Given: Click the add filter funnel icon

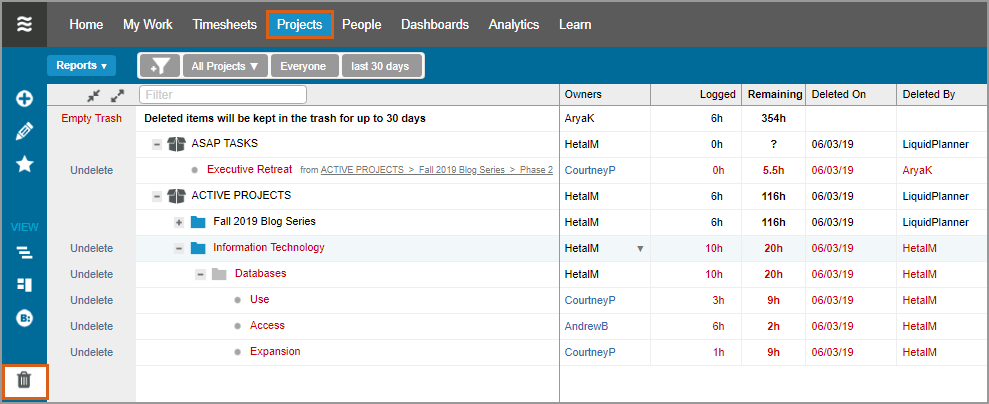Looking at the screenshot, I should (x=158, y=66).
